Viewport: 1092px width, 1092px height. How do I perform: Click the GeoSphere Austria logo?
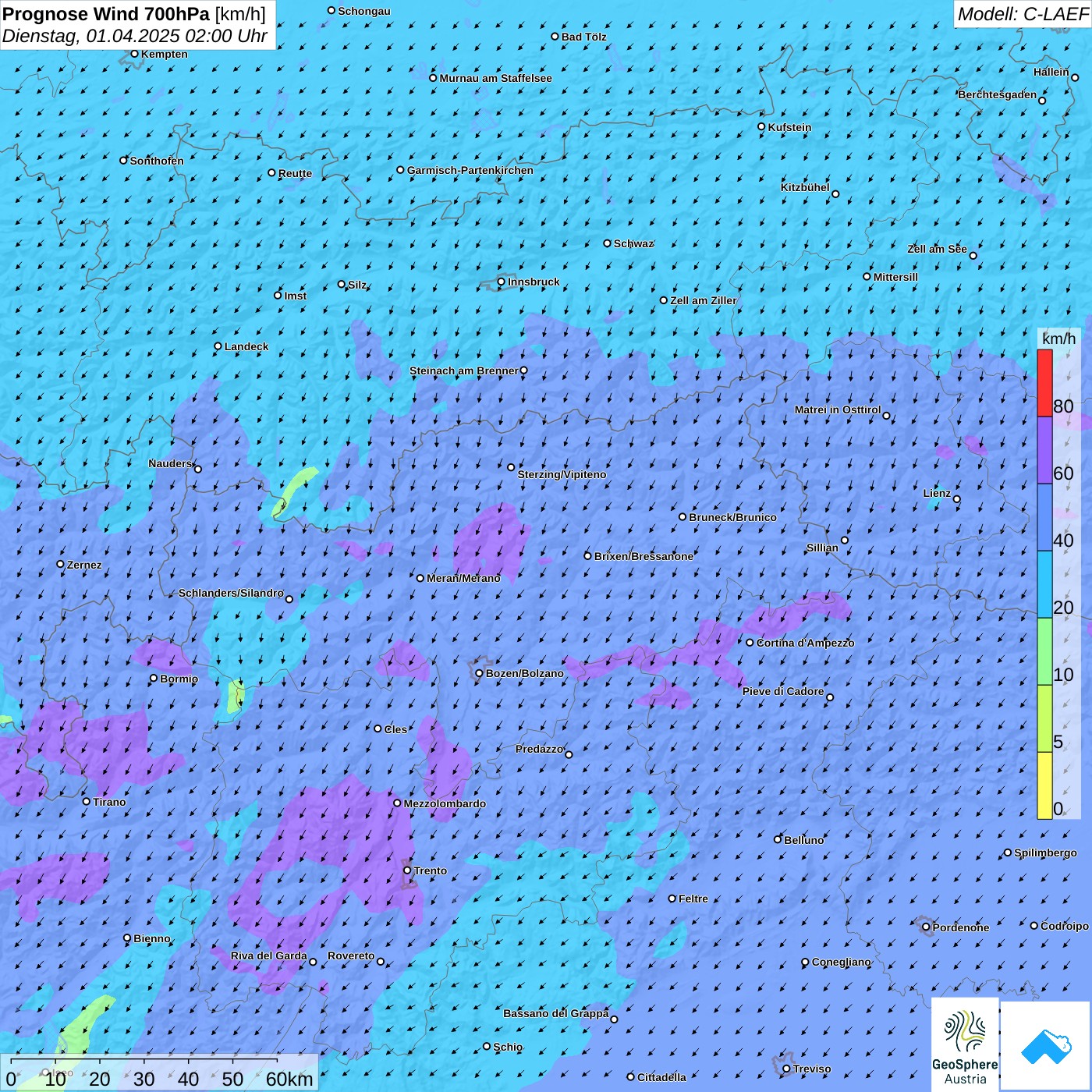click(965, 1044)
